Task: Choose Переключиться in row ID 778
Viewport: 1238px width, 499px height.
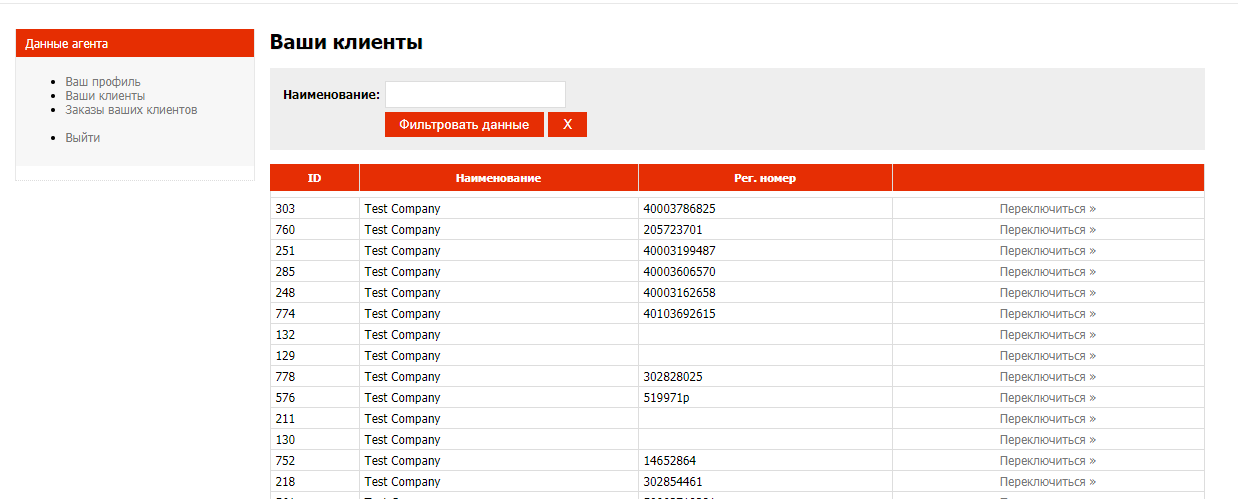Action: coord(1047,377)
